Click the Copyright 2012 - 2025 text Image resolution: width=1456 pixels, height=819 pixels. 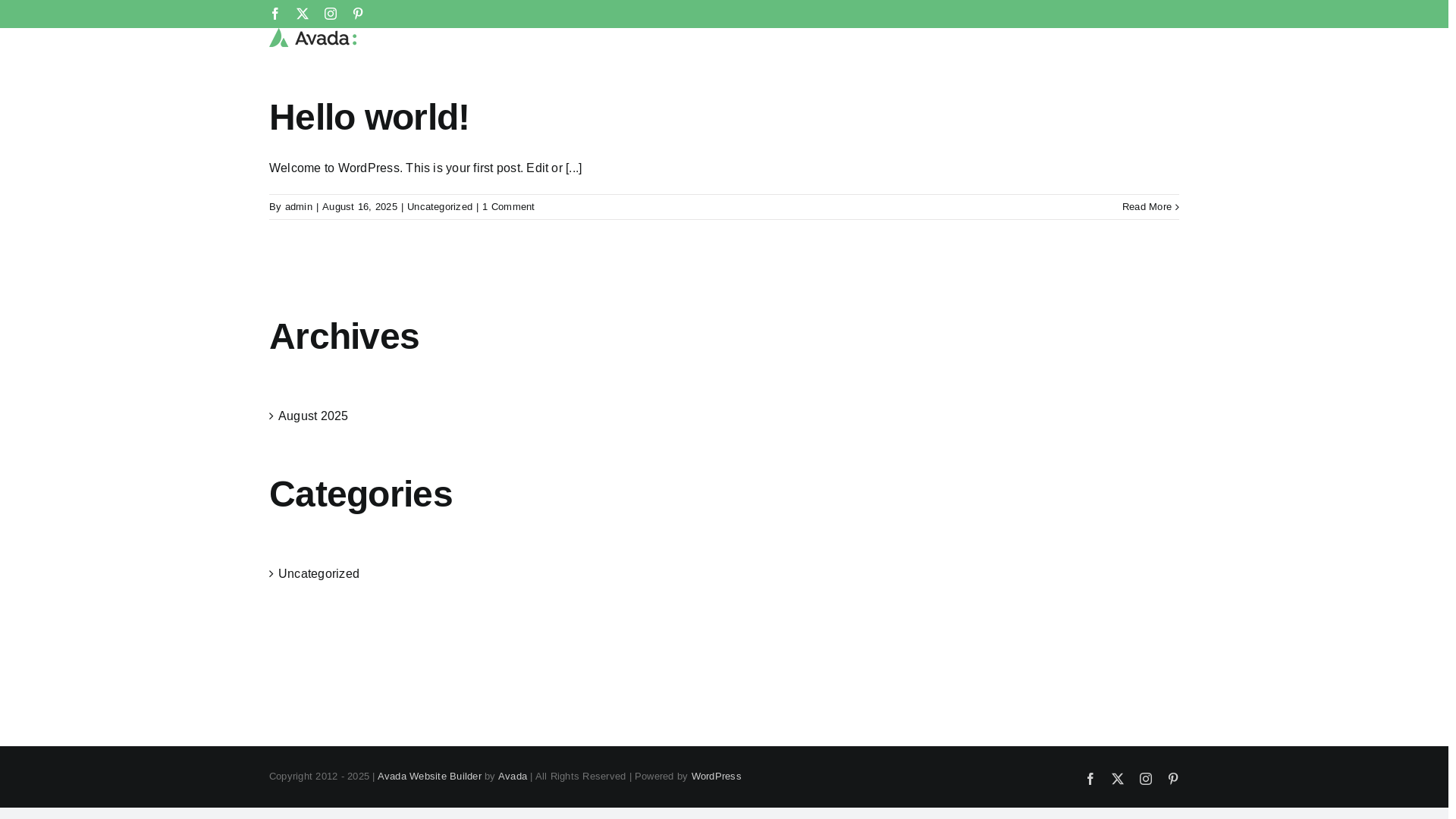[319, 777]
